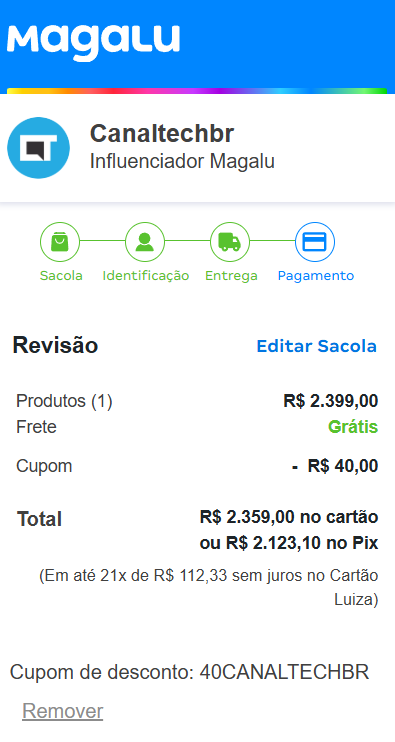Click the Magalu logo in header
395x742 pixels.
(x=93, y=42)
